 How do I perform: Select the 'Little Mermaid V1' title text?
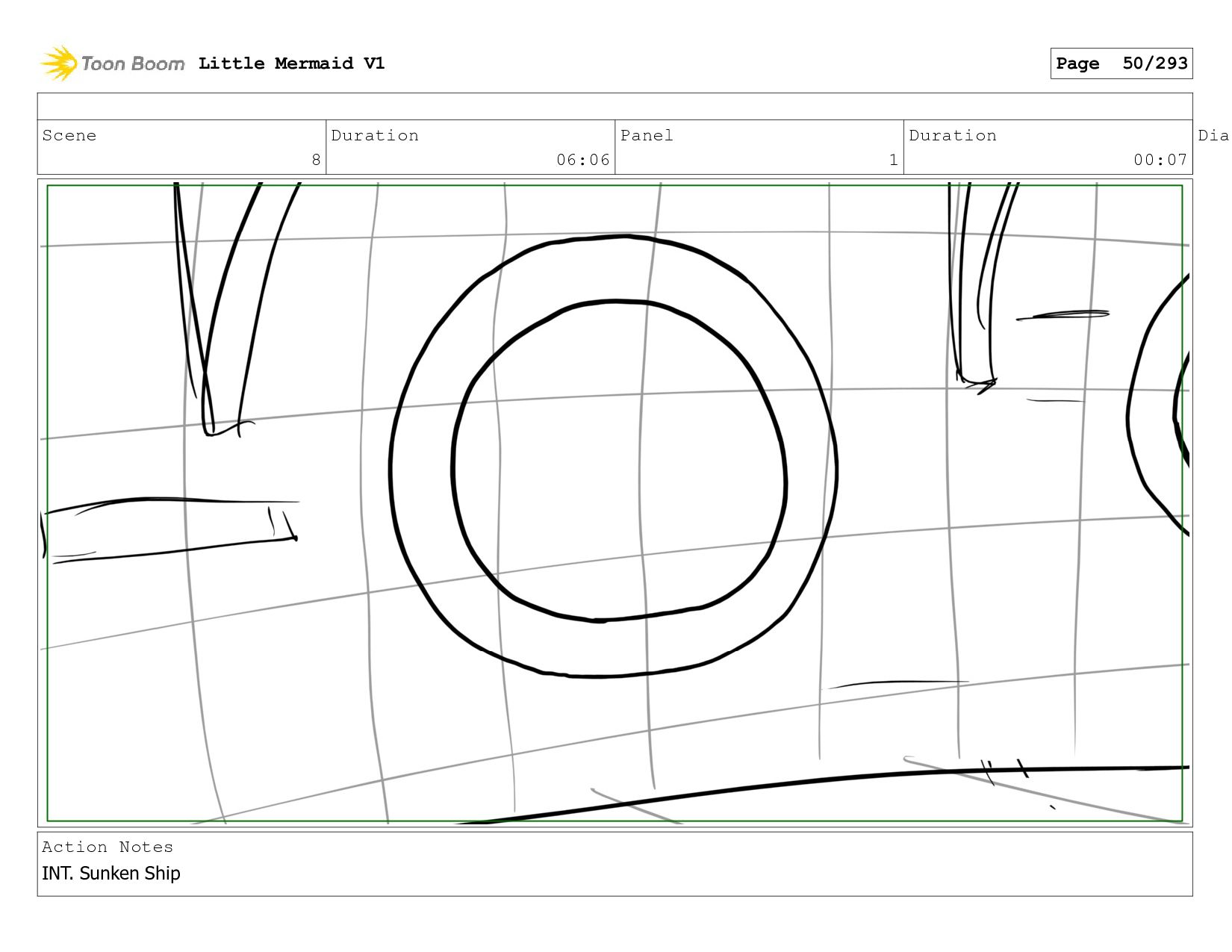click(x=291, y=63)
